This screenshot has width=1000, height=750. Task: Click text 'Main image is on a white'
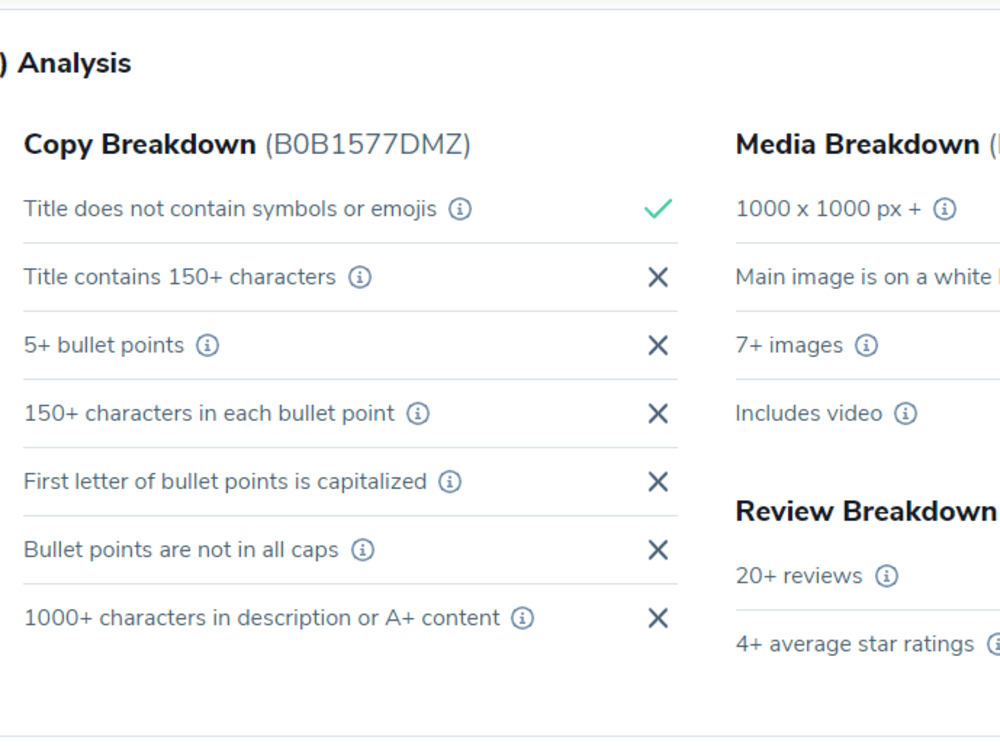click(x=864, y=277)
